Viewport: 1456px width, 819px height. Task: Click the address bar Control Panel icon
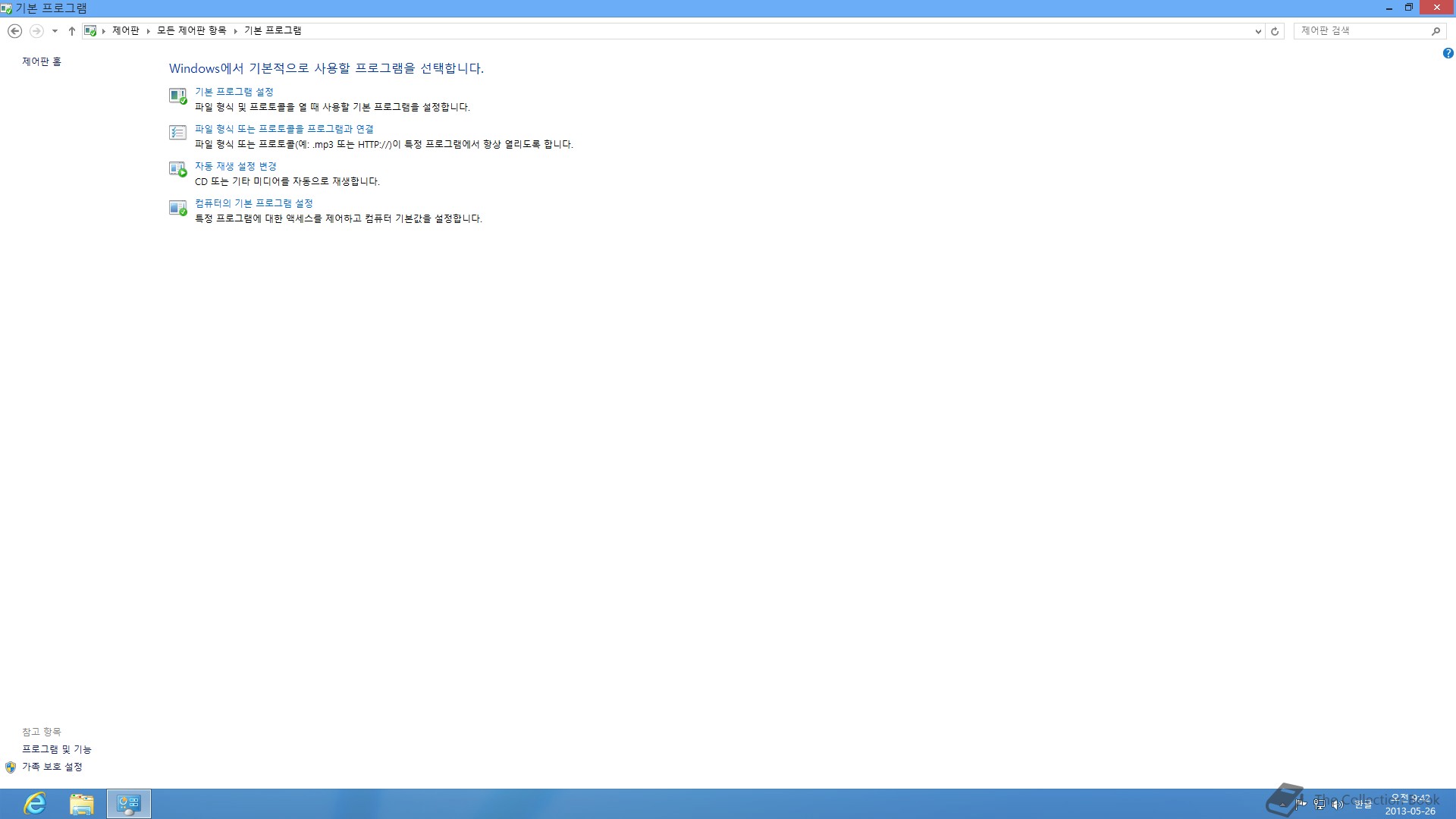(x=90, y=31)
